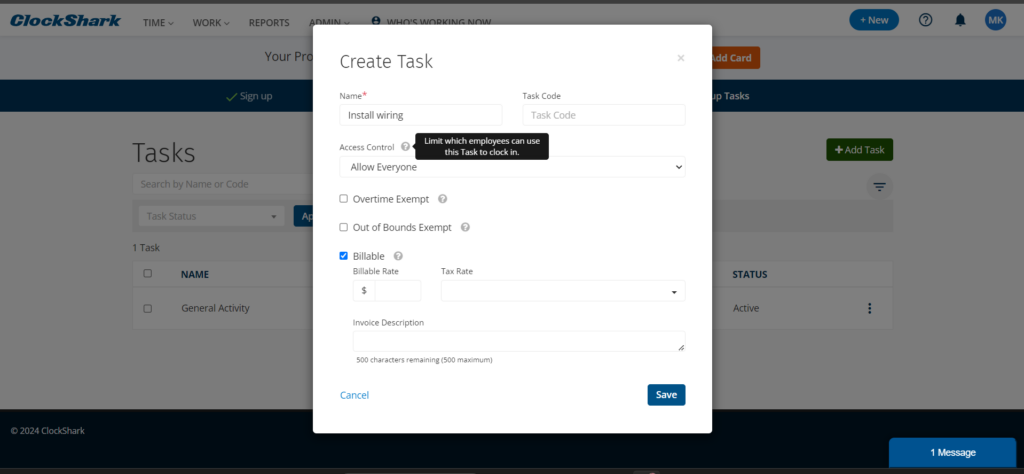Open Who's Working Now
1024x474 pixels.
pos(431,22)
